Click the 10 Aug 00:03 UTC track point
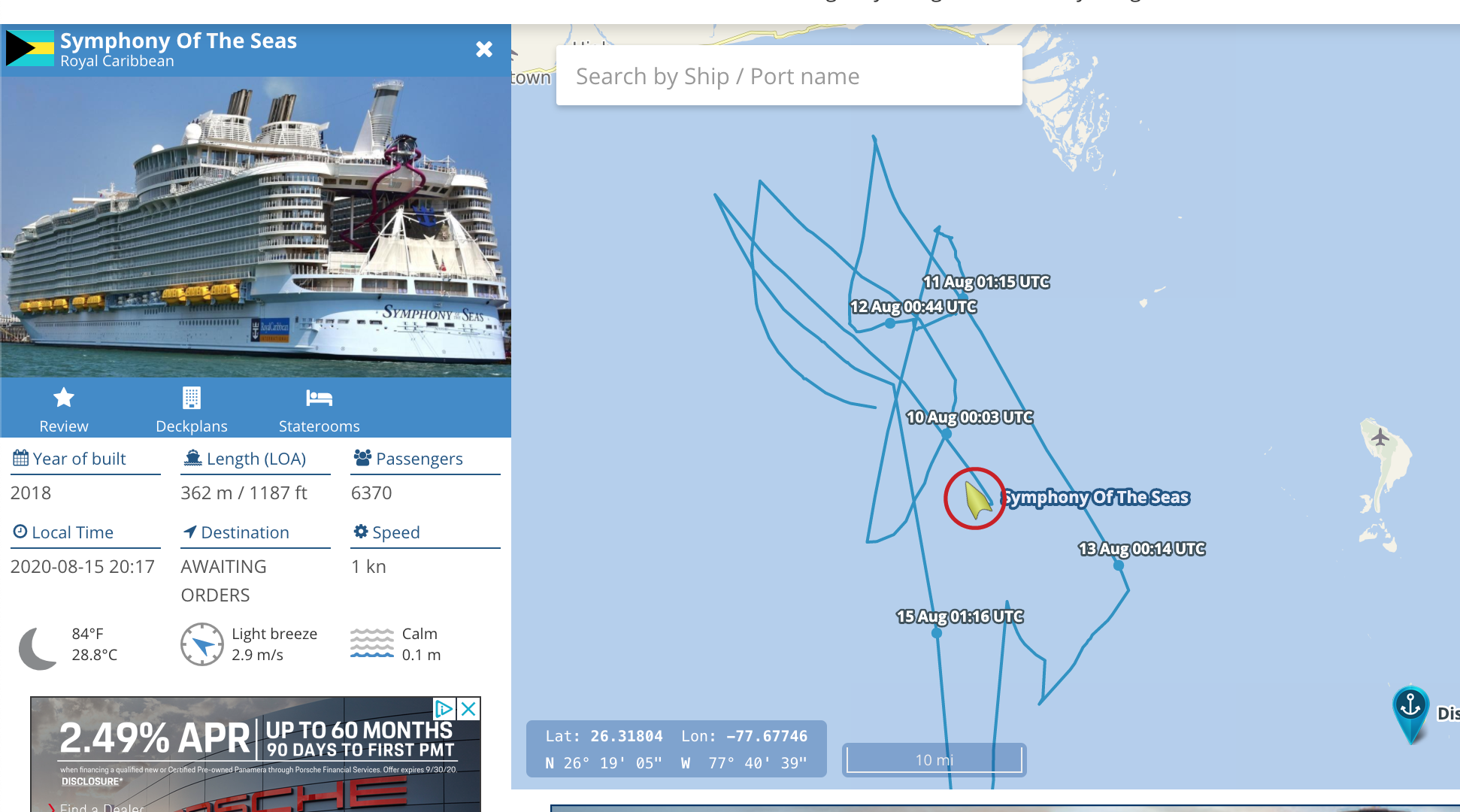 tap(947, 434)
